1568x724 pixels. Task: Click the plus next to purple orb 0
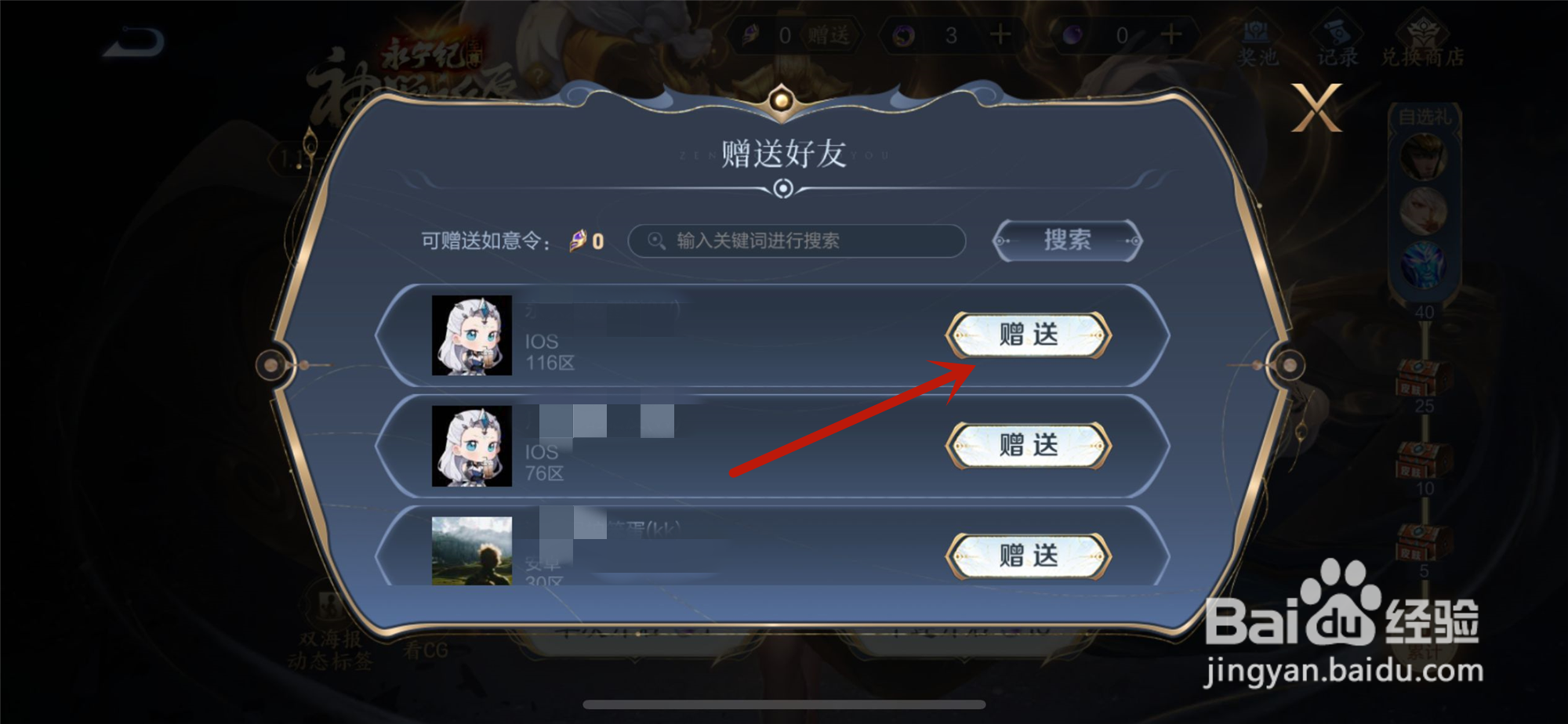coord(1171,34)
